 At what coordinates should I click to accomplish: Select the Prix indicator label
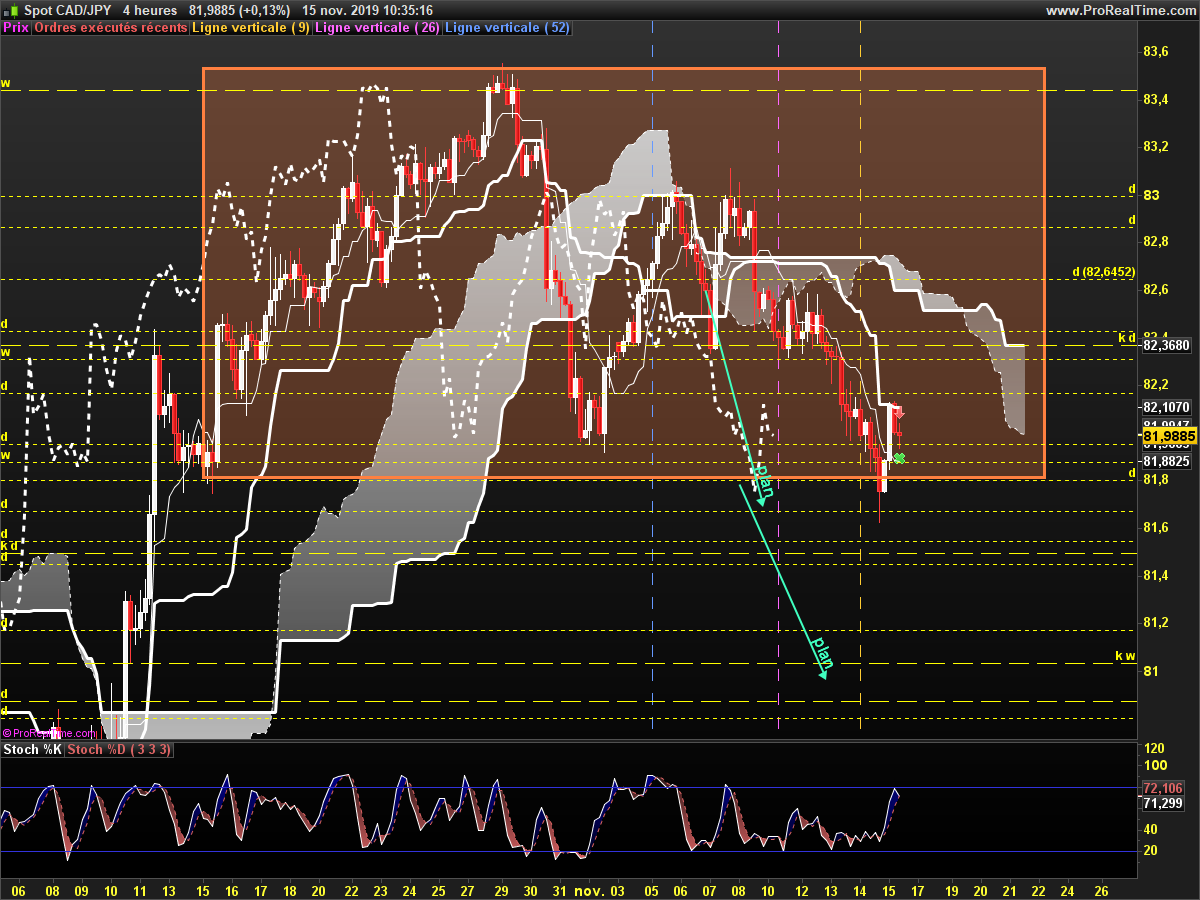click(x=16, y=28)
